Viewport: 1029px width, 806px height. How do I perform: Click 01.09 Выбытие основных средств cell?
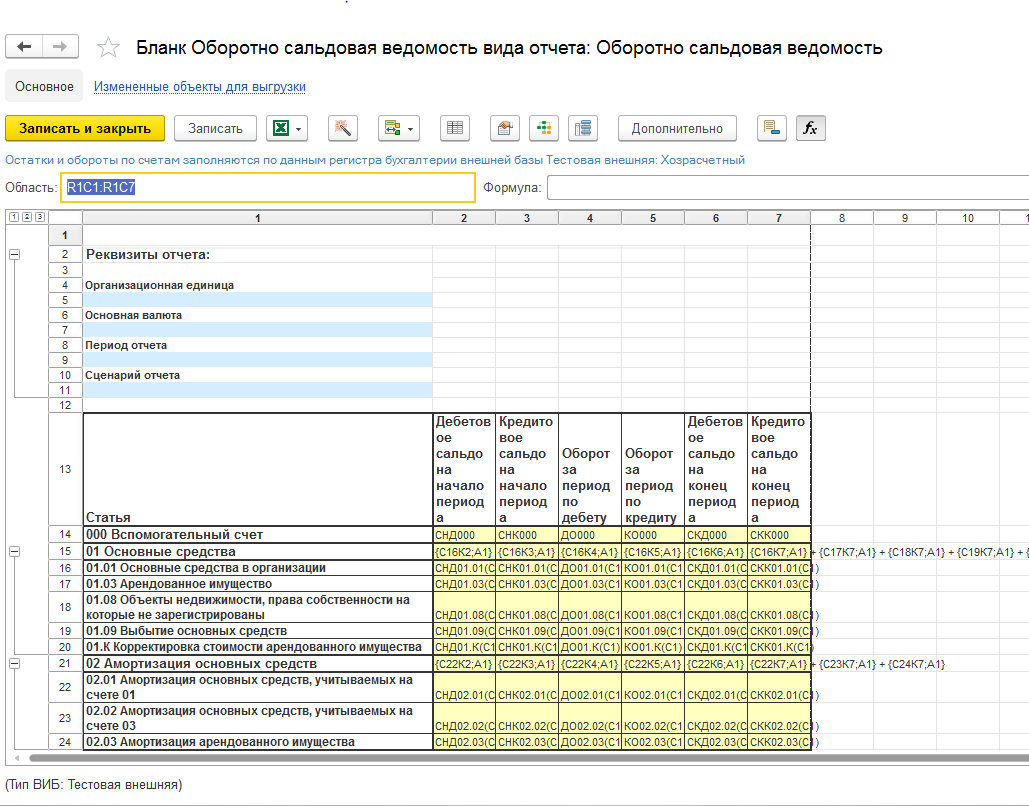coord(258,631)
